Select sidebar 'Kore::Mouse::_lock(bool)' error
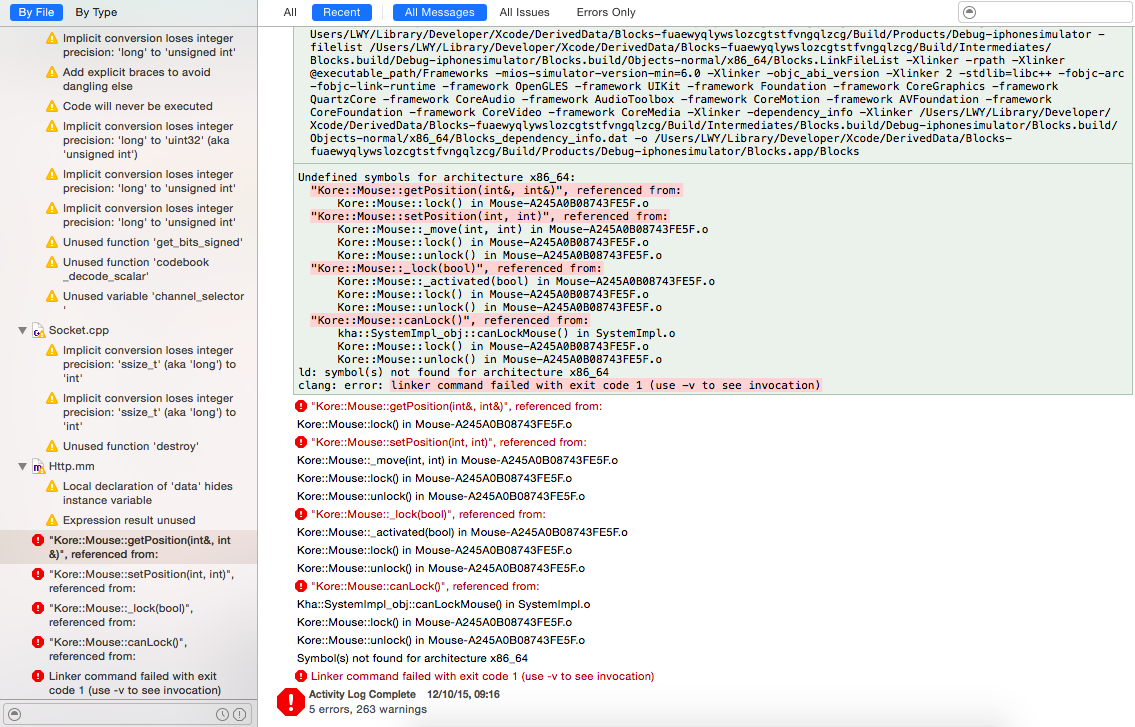The height and width of the screenshot is (727, 1135). tap(121, 615)
